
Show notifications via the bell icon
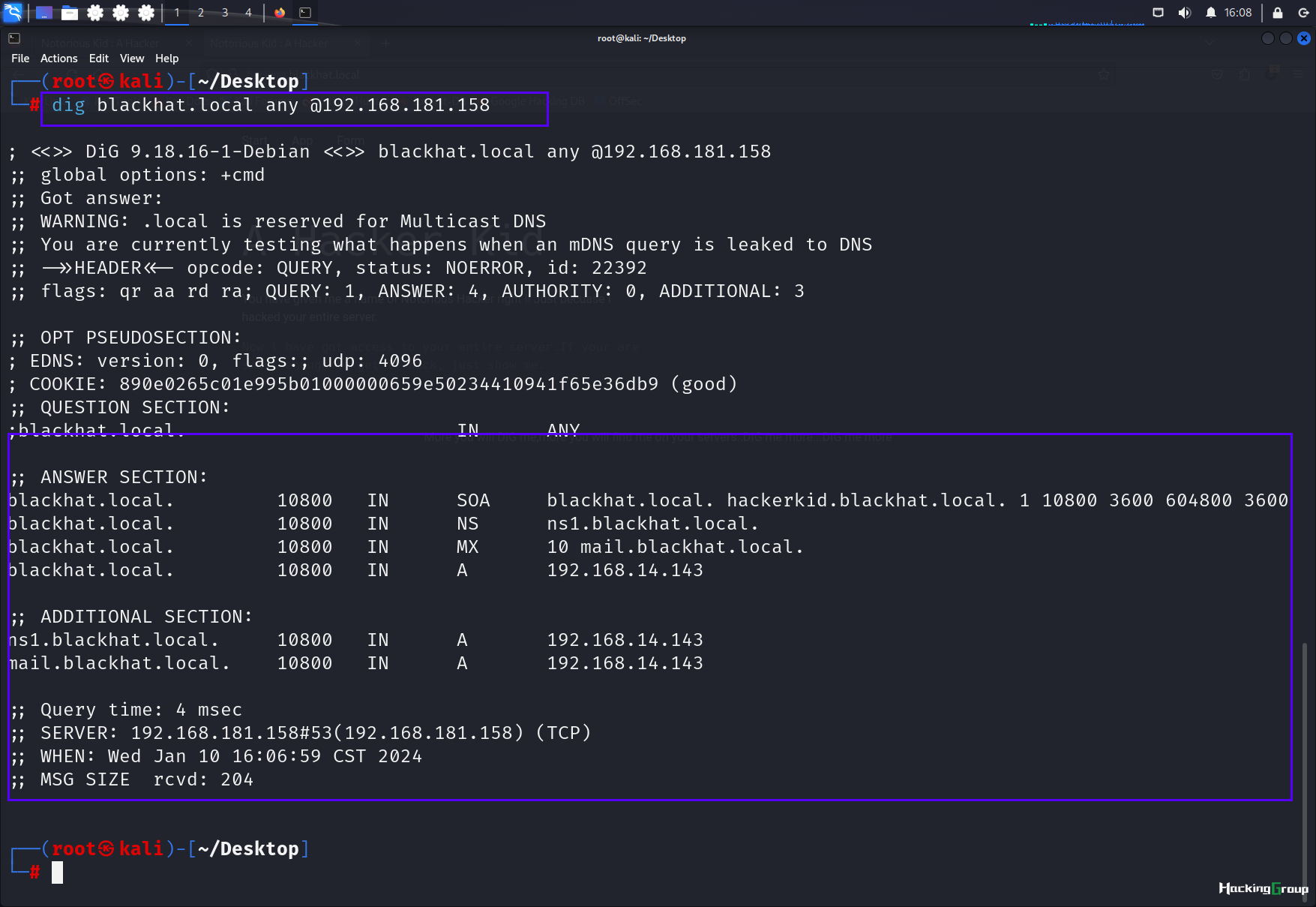point(1211,13)
